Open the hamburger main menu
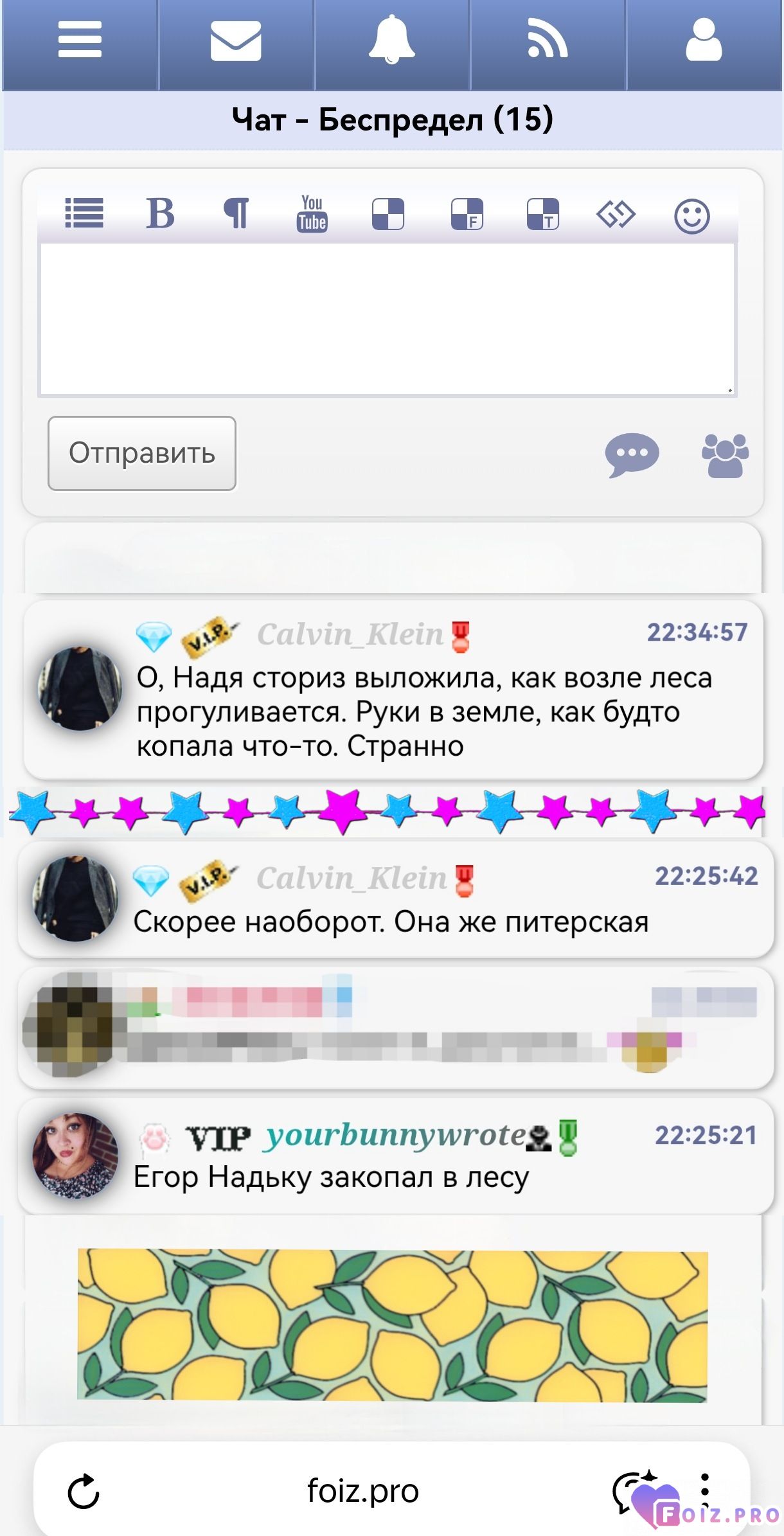Viewport: 784px width, 1536px height. point(80,40)
